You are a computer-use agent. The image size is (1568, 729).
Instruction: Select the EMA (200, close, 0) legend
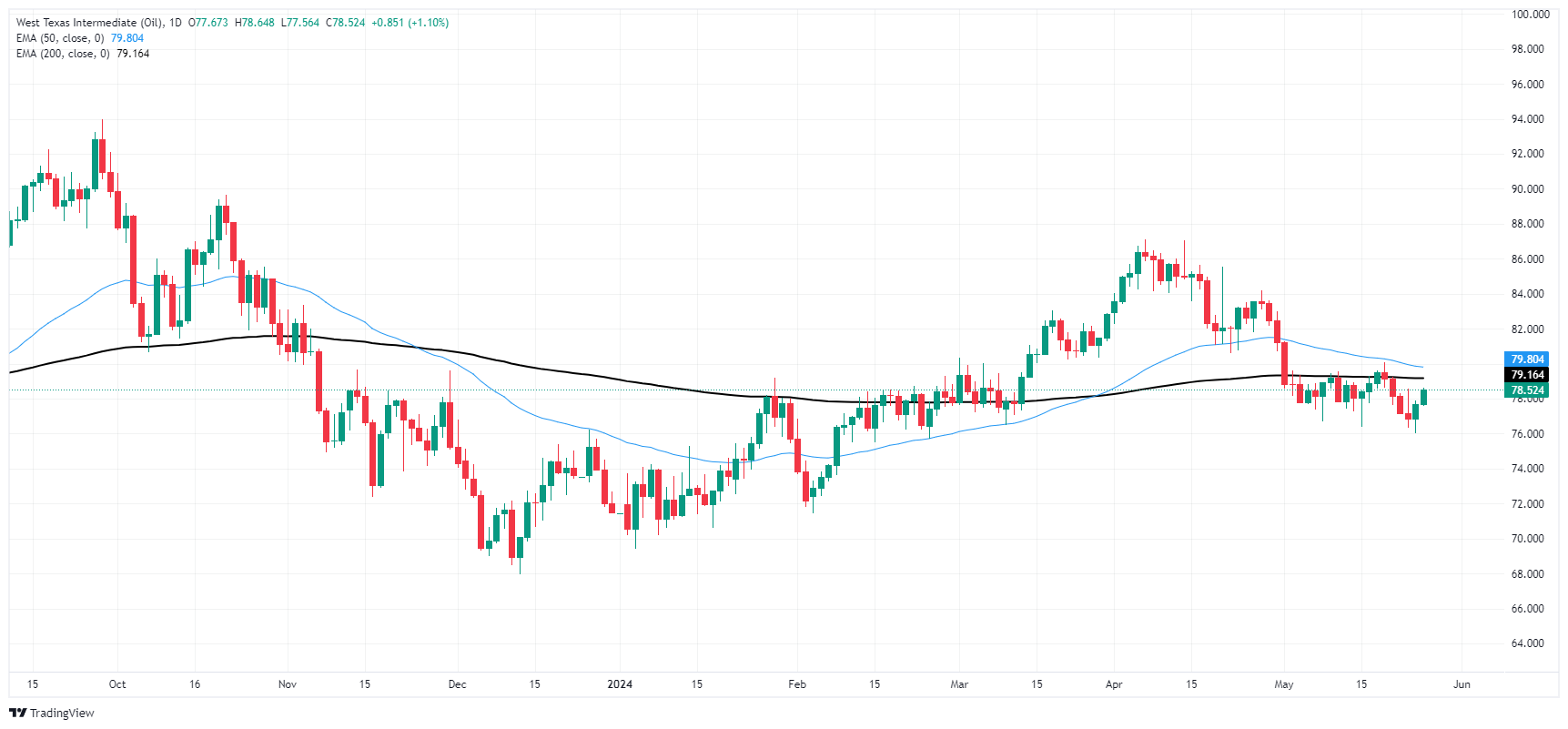tap(63, 54)
